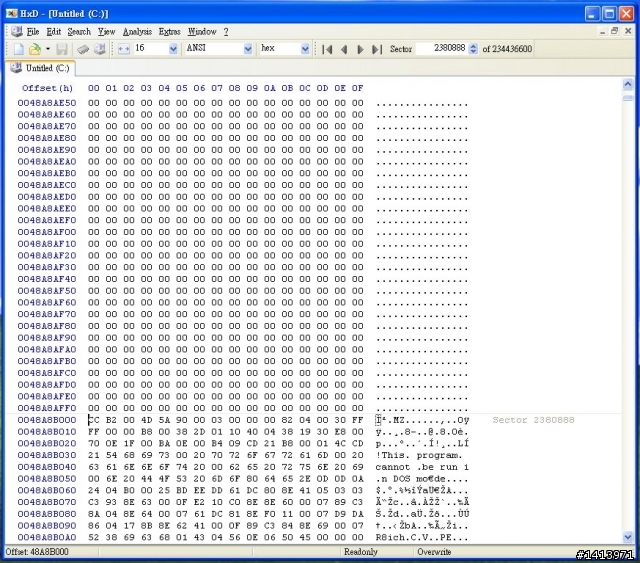Image resolution: width=640 pixels, height=563 pixels.
Task: Click the HxD icon in the menu bar
Action: pos(17,31)
